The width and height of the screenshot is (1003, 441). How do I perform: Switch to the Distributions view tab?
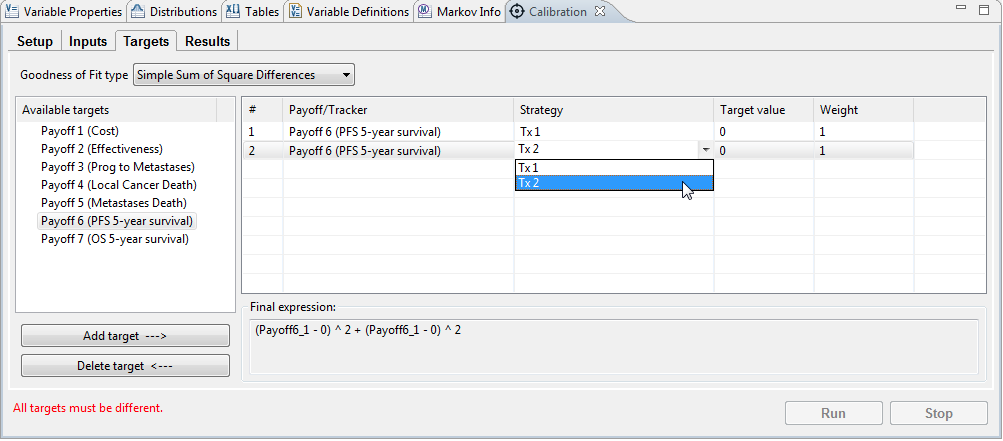174,12
